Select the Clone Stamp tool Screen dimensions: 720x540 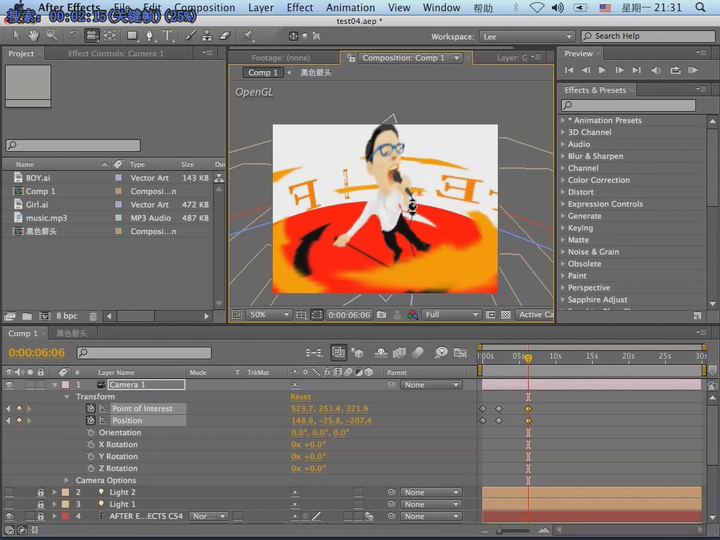[207, 35]
